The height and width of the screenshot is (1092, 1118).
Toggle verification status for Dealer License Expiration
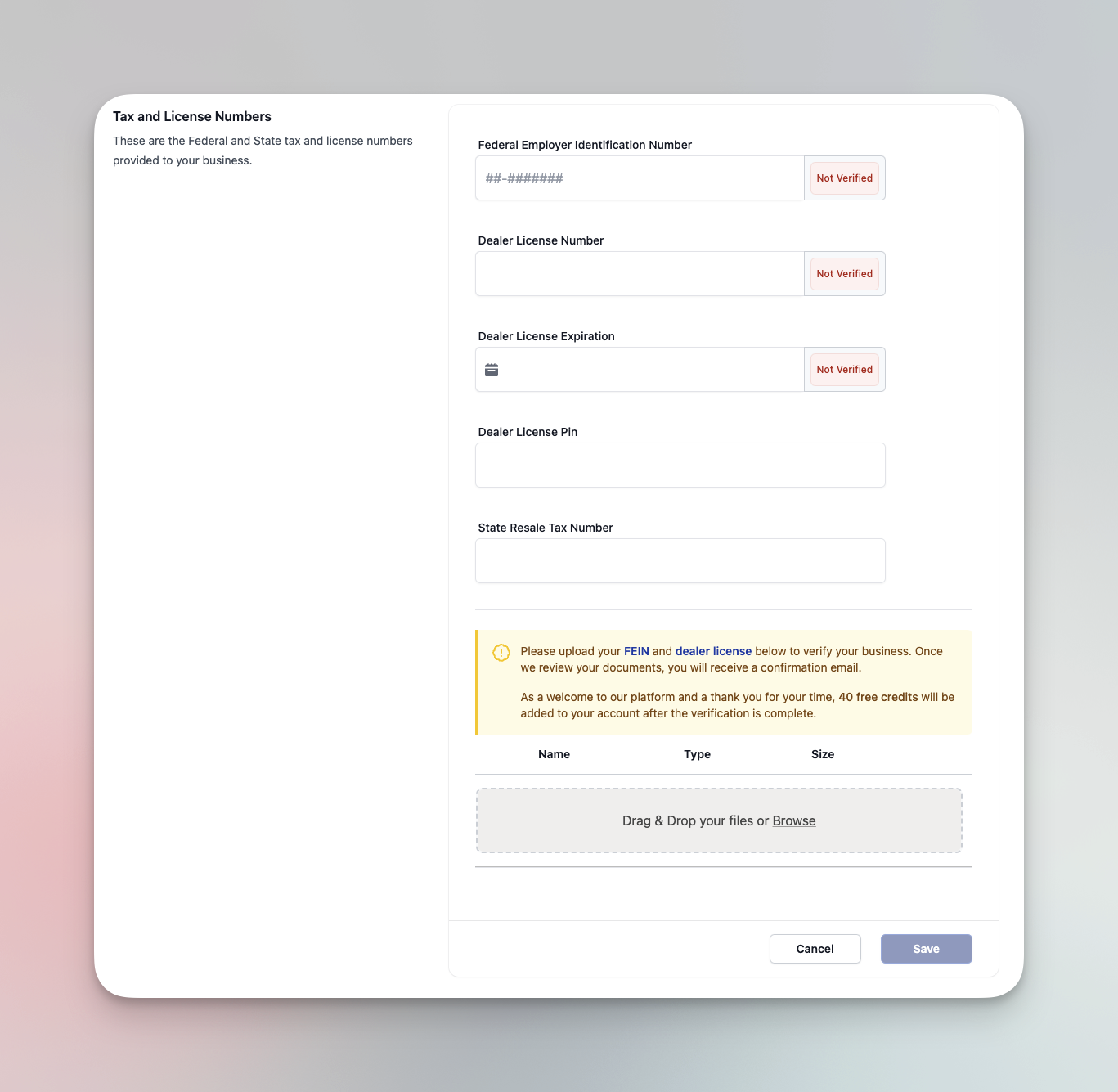tap(844, 369)
